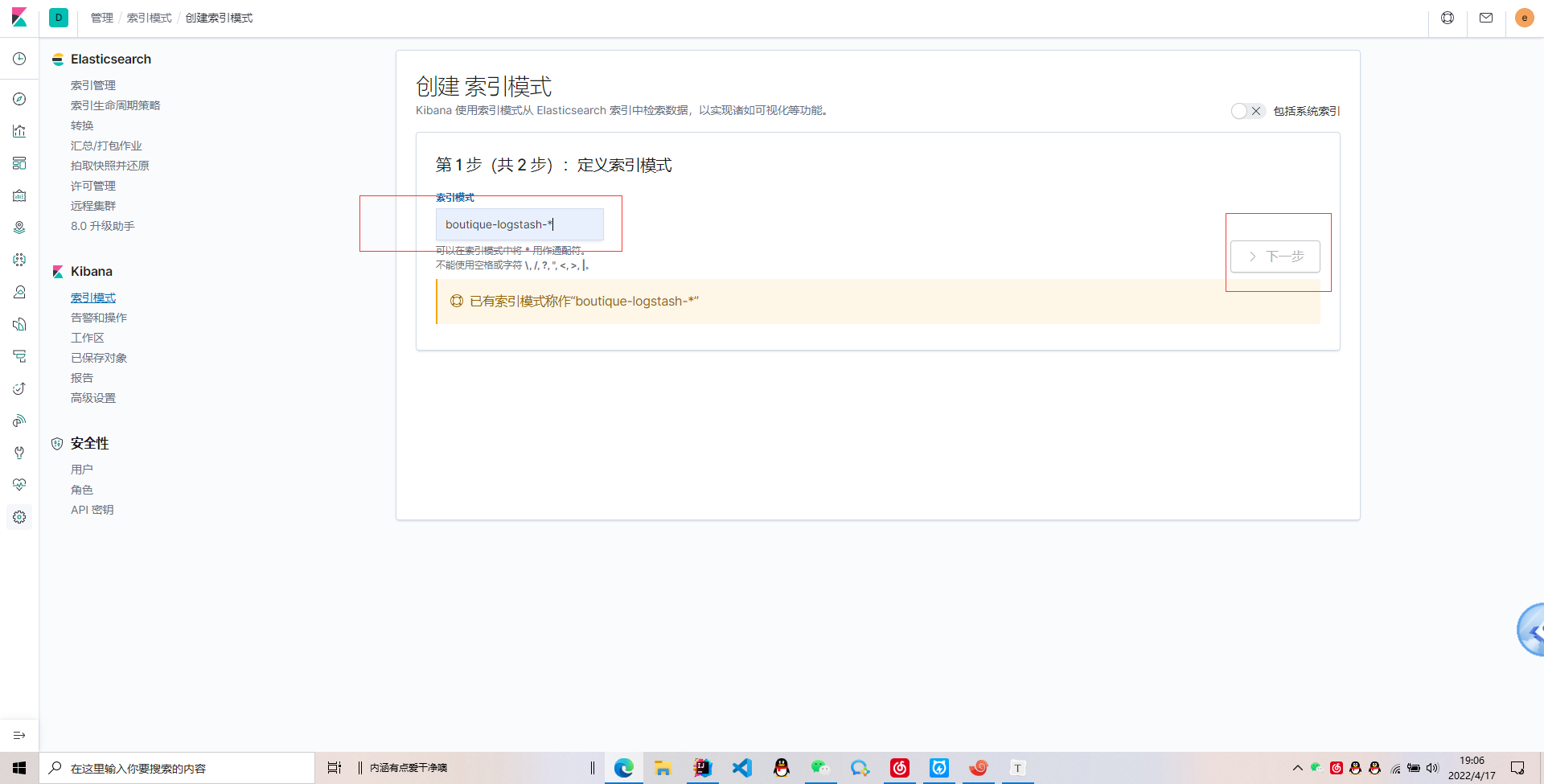This screenshot has width=1544, height=784.
Task: Open API 密钥 page
Action: click(92, 510)
